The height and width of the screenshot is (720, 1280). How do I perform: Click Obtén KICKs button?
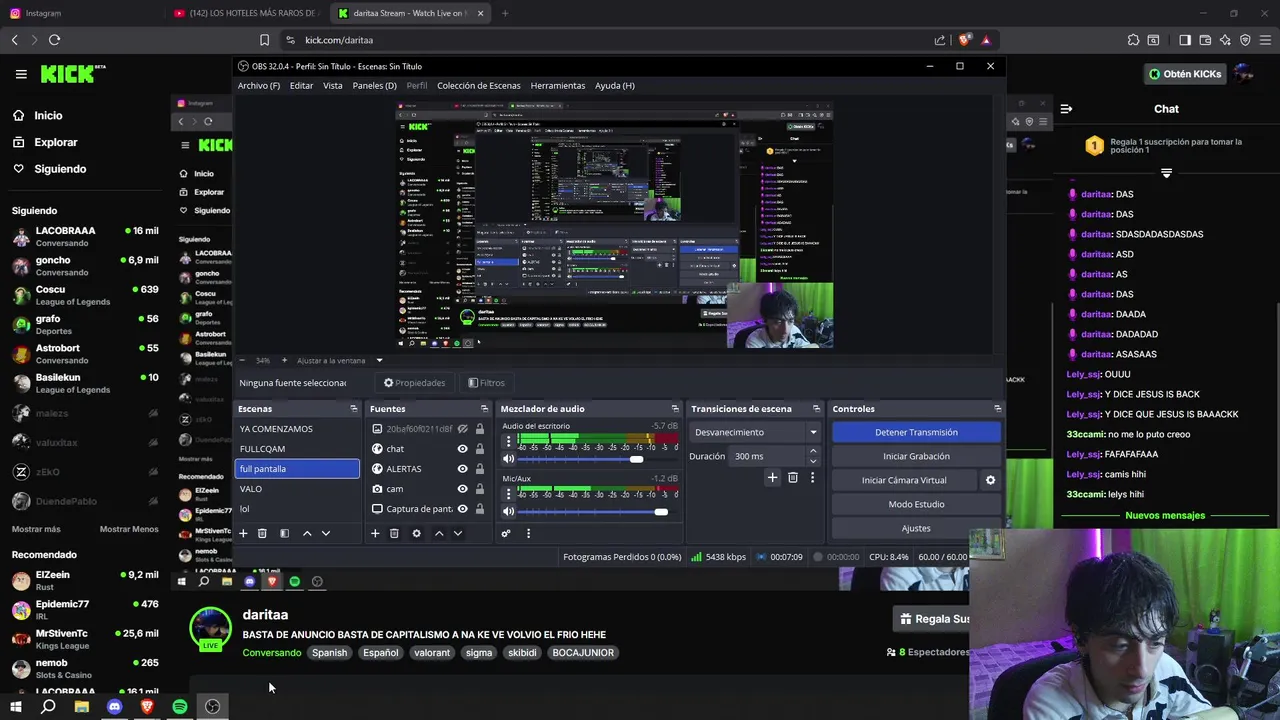(x=1185, y=74)
